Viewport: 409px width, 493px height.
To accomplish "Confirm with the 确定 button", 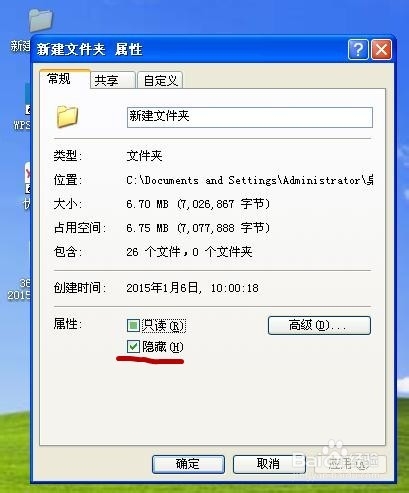I will (x=188, y=464).
